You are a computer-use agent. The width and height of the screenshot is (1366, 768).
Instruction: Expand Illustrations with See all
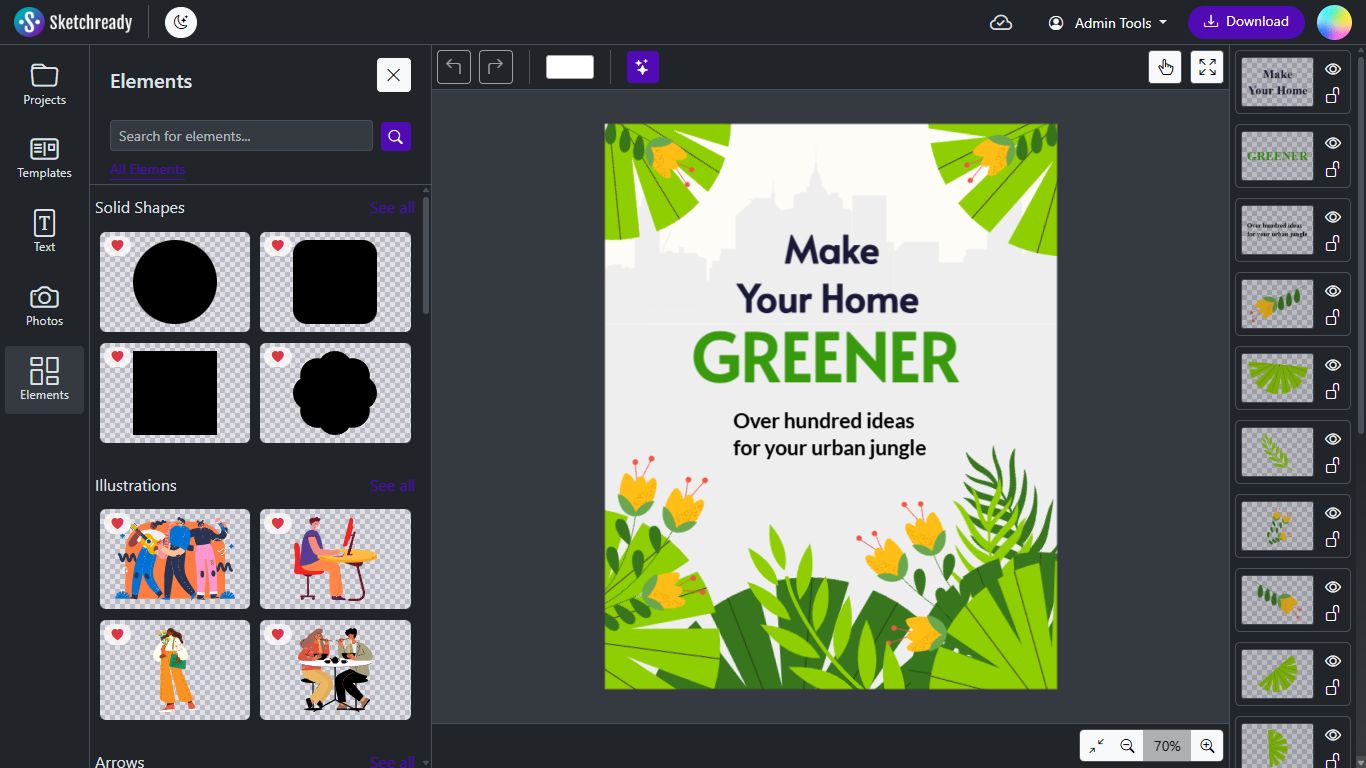(x=392, y=486)
